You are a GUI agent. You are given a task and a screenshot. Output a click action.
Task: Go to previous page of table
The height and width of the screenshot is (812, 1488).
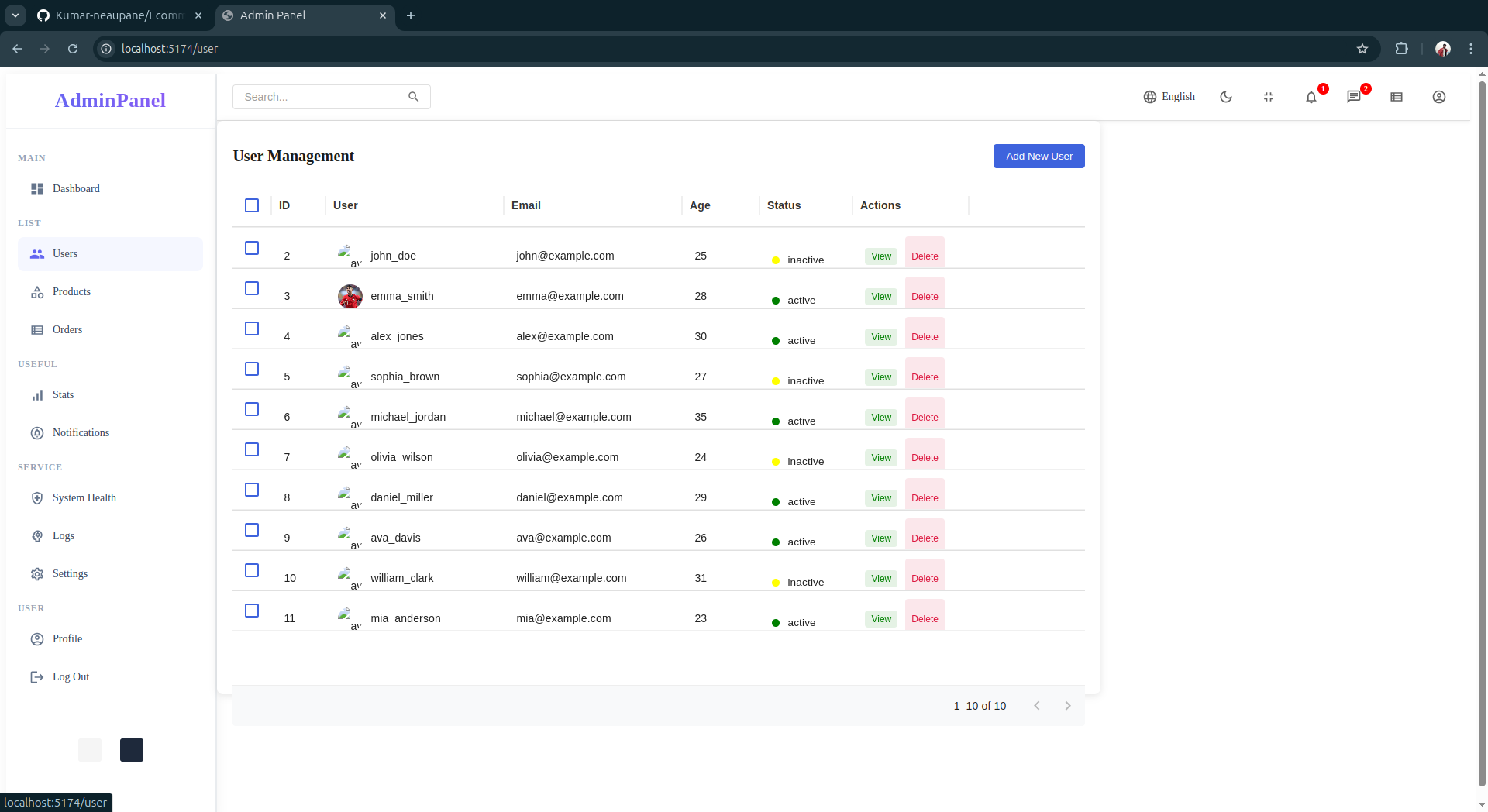tap(1037, 706)
